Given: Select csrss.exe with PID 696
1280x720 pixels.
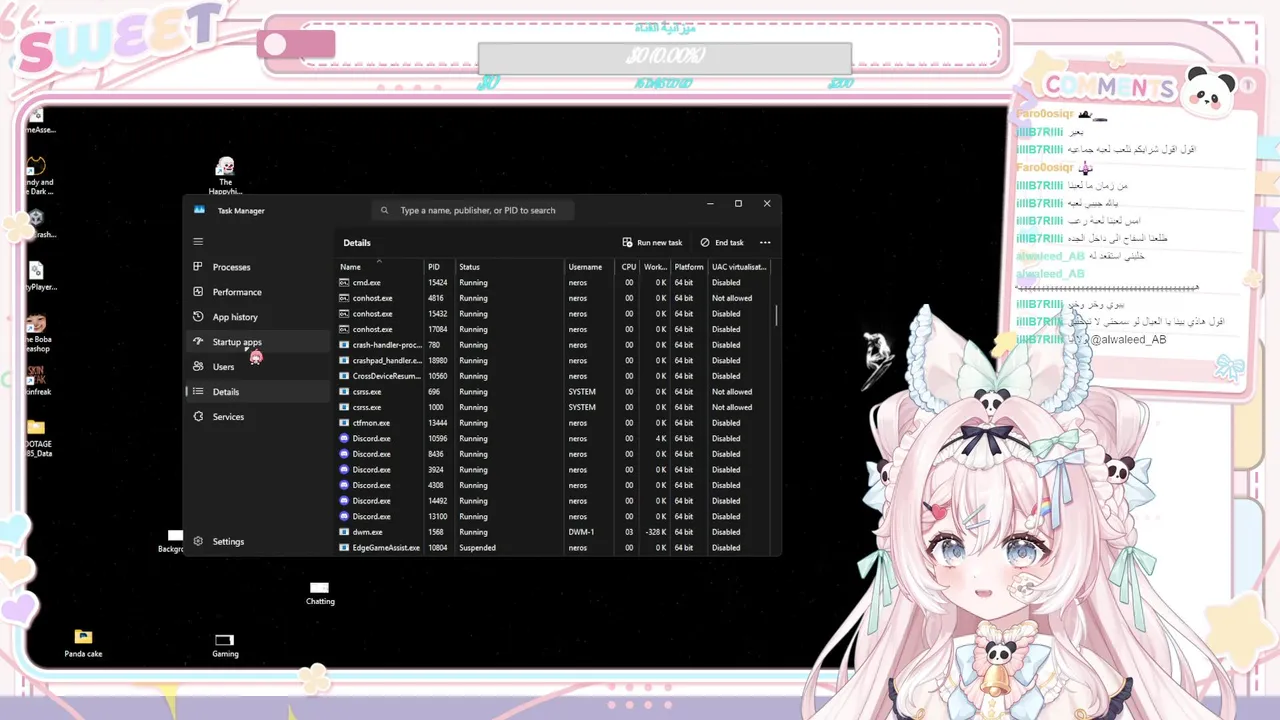Looking at the screenshot, I should (554, 392).
